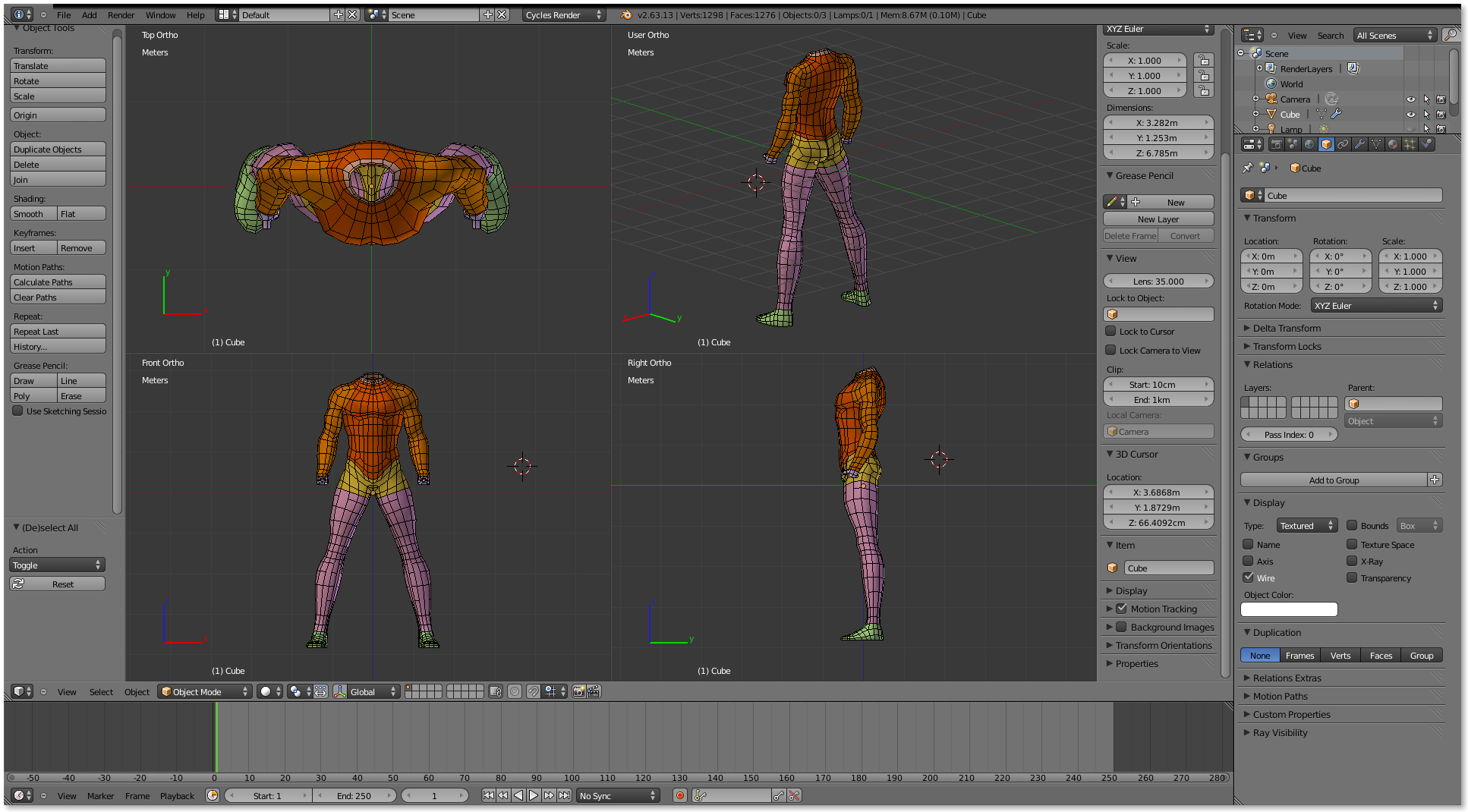The width and height of the screenshot is (1468, 812).
Task: Enable the X-Ray display checkbox
Action: pyautogui.click(x=1352, y=561)
